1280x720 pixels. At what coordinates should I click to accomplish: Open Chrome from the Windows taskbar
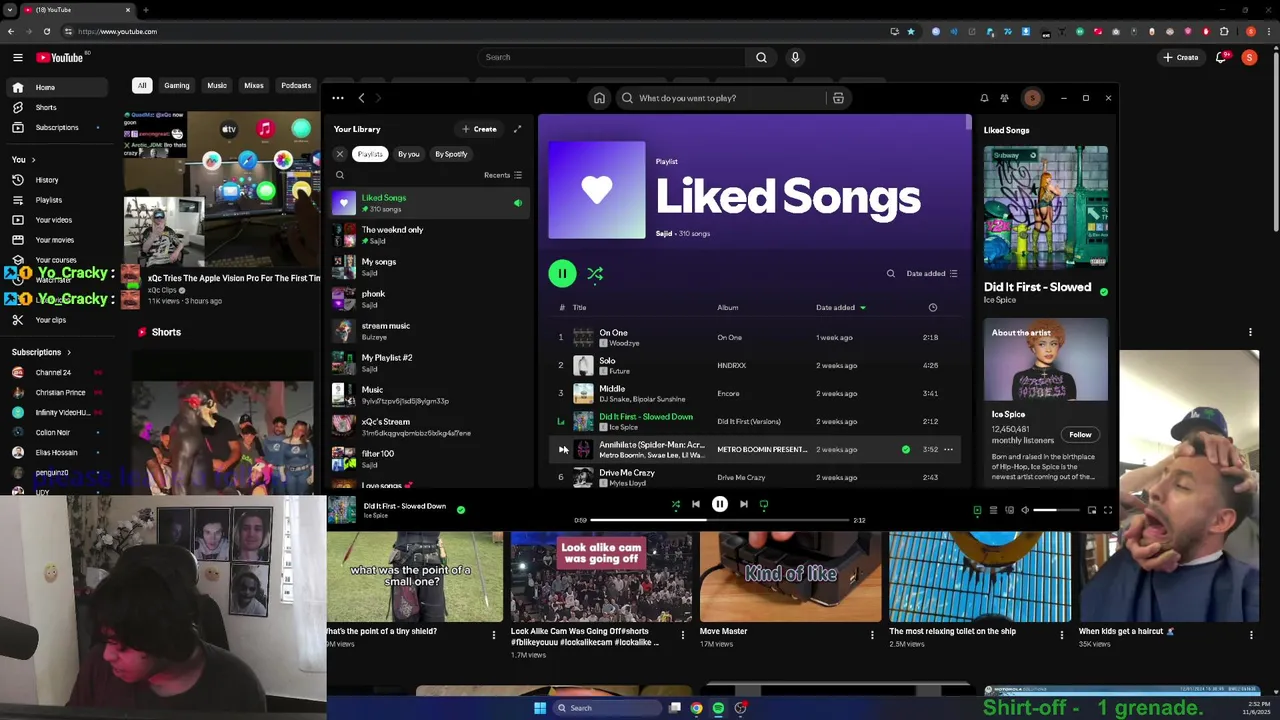(x=697, y=708)
